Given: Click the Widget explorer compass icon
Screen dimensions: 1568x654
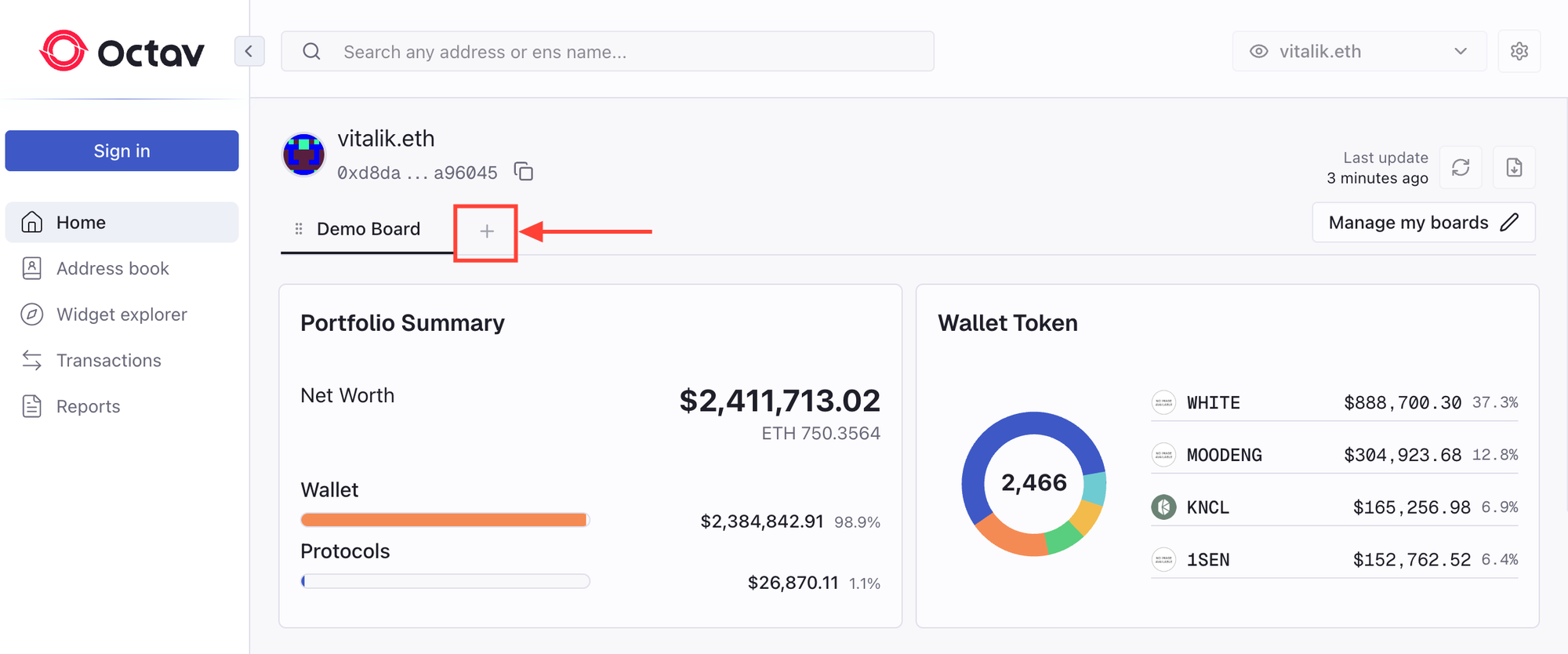Looking at the screenshot, I should pyautogui.click(x=31, y=314).
